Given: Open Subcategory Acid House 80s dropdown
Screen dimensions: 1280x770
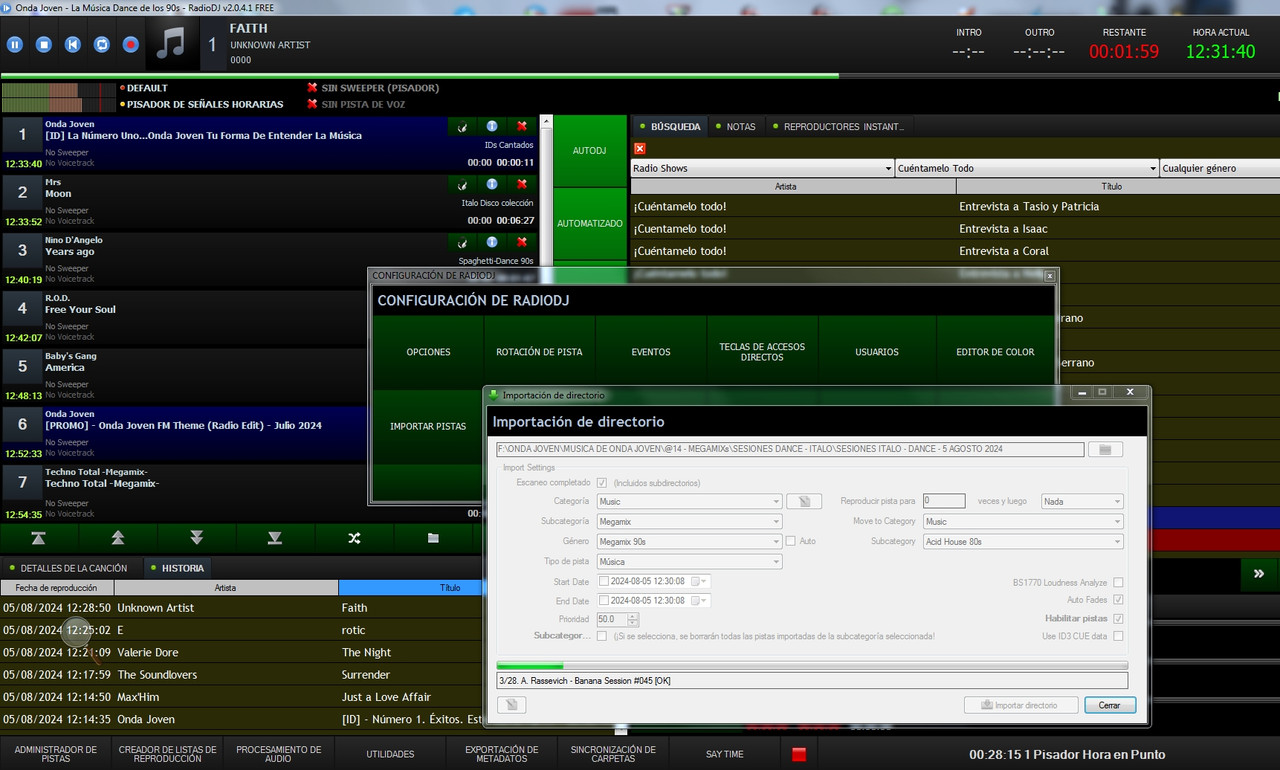Looking at the screenshot, I should coord(1023,542).
